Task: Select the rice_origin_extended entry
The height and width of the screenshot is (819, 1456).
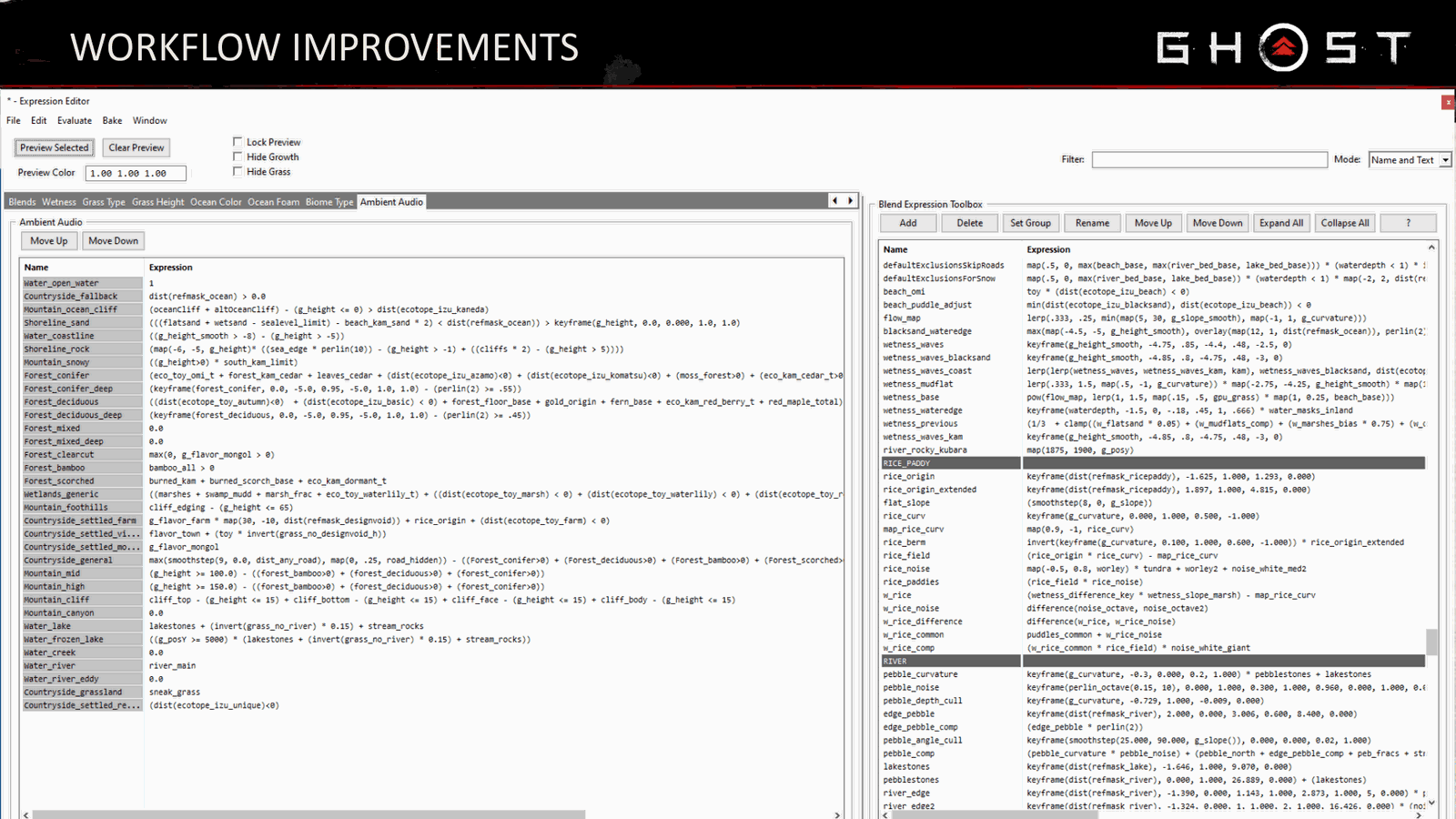Action: [1153, 490]
